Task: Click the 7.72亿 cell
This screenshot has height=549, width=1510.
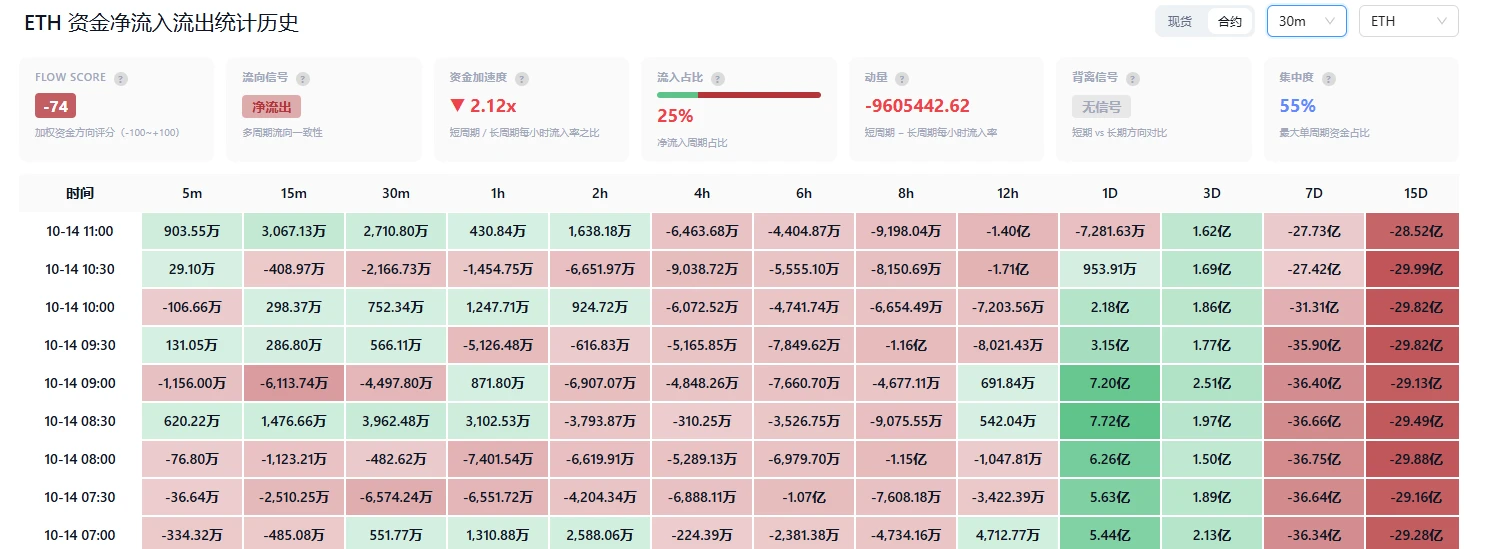Action: (1110, 421)
